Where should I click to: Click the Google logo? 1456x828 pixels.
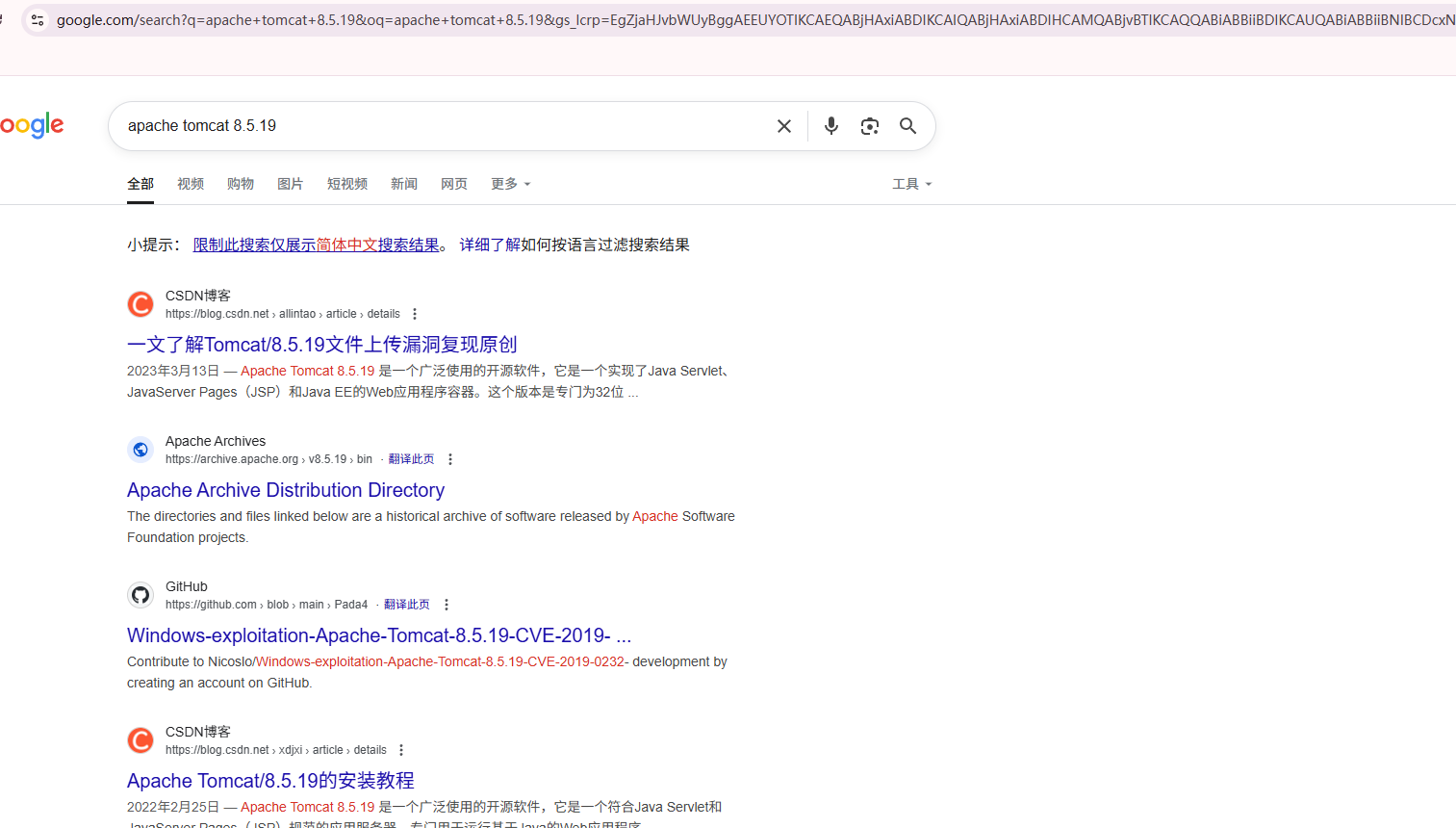pos(31,126)
